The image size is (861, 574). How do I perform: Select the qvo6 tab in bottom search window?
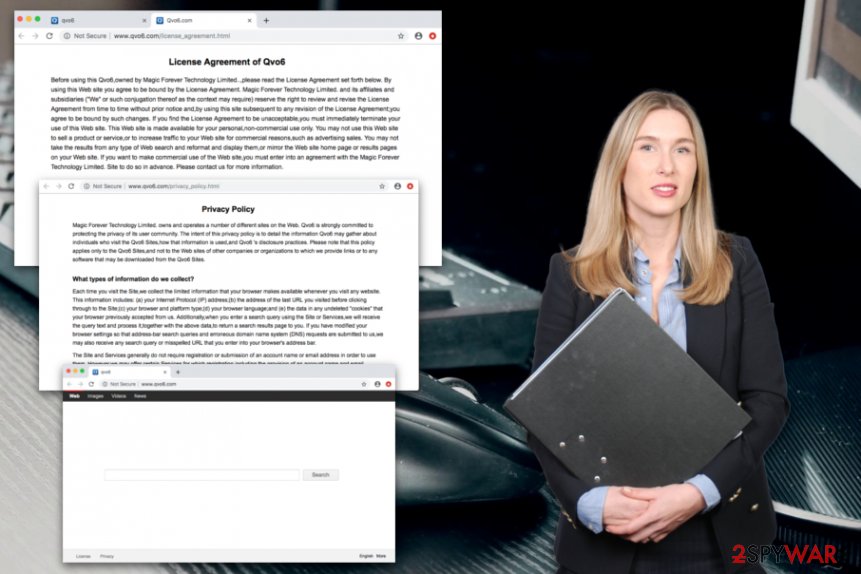[x=129, y=372]
